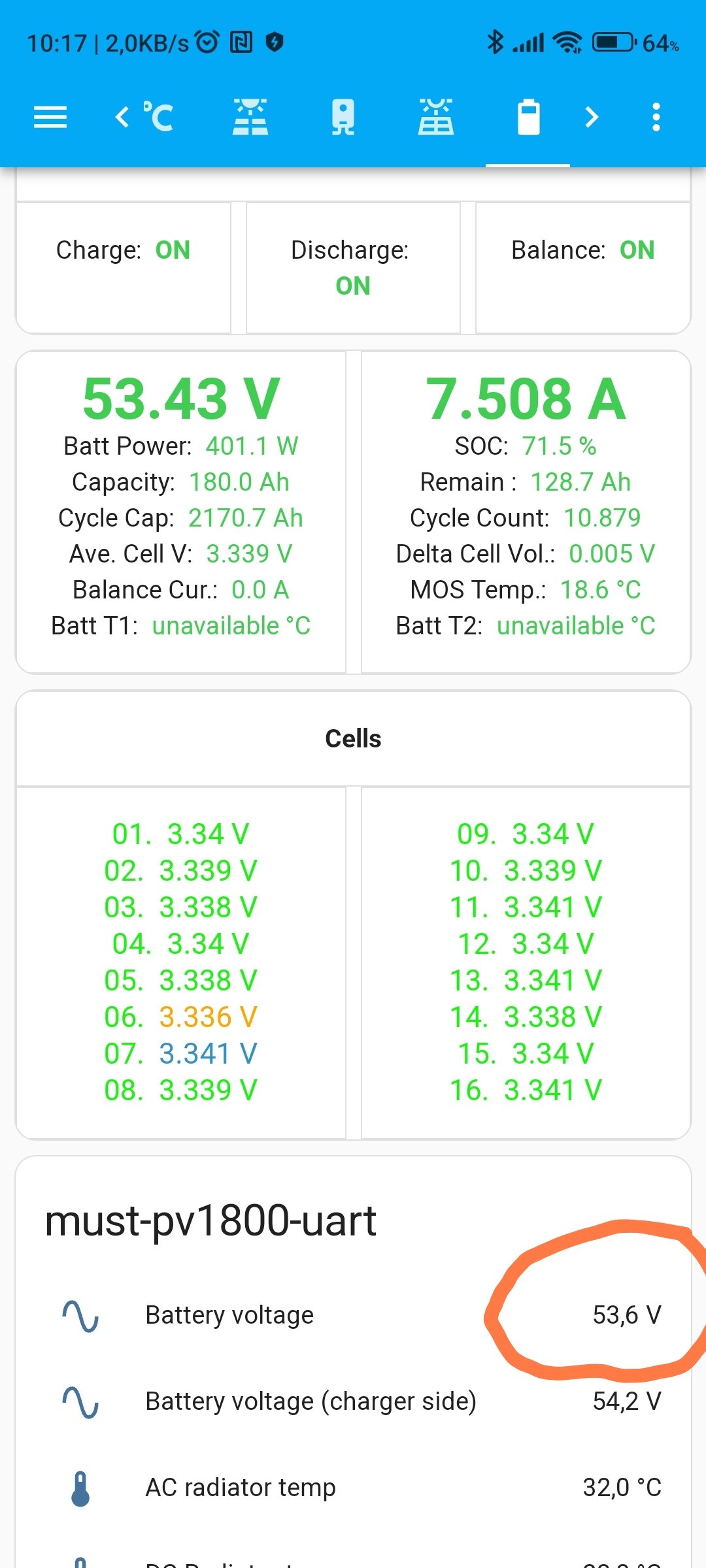Image resolution: width=706 pixels, height=1568 pixels.
Task: Open the temperature dashboard tab
Action: [x=158, y=118]
